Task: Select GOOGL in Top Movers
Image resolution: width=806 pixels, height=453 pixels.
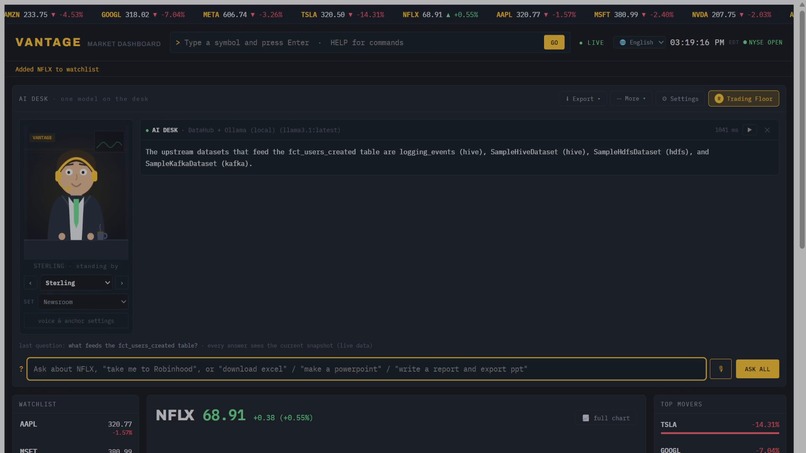Action: click(x=720, y=449)
